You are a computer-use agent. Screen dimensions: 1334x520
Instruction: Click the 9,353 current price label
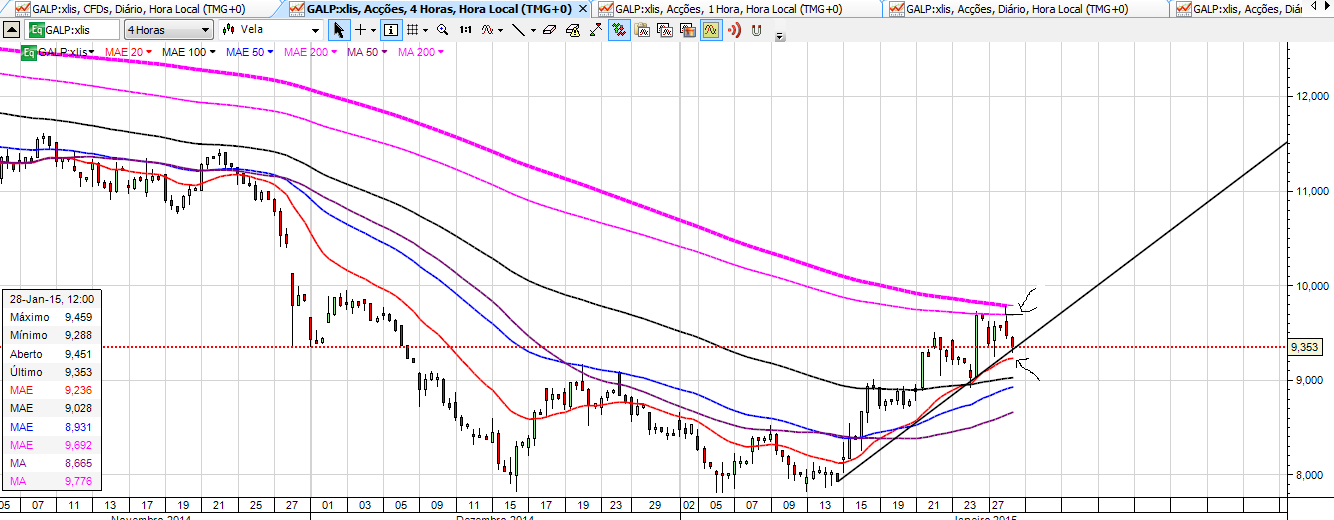pyautogui.click(x=1304, y=347)
